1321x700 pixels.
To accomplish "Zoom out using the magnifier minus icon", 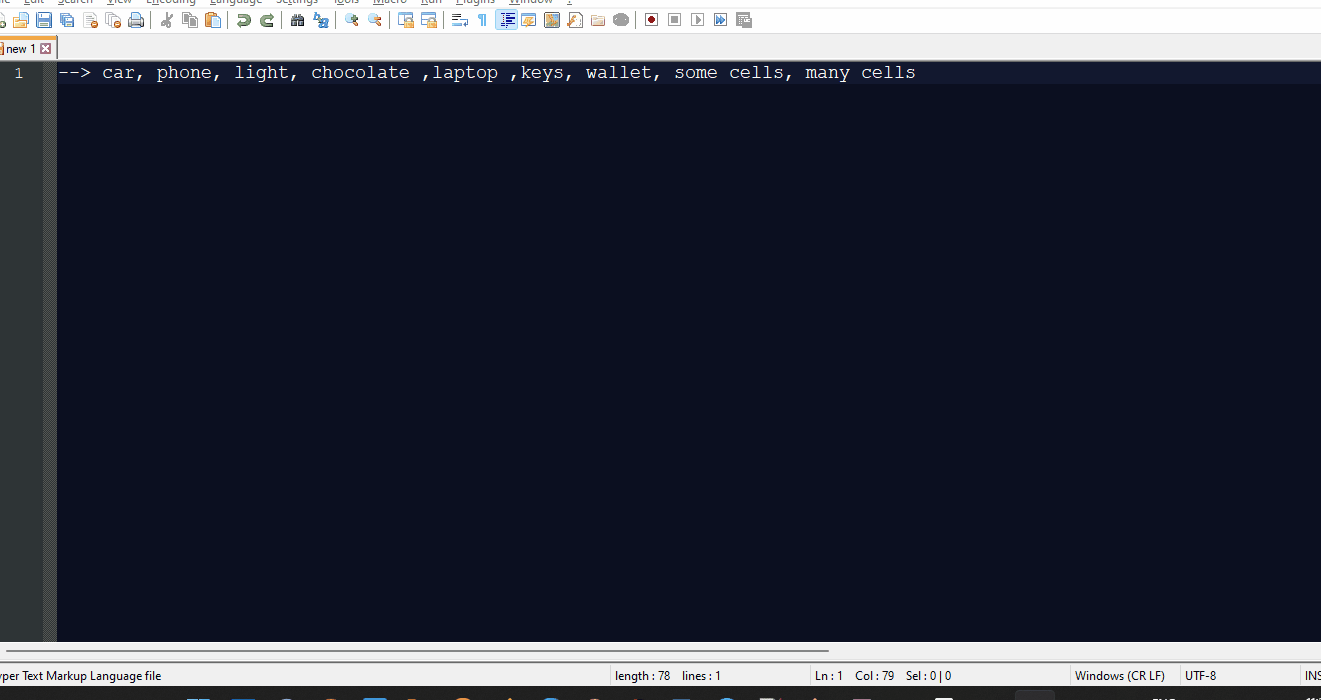I will pyautogui.click(x=375, y=20).
